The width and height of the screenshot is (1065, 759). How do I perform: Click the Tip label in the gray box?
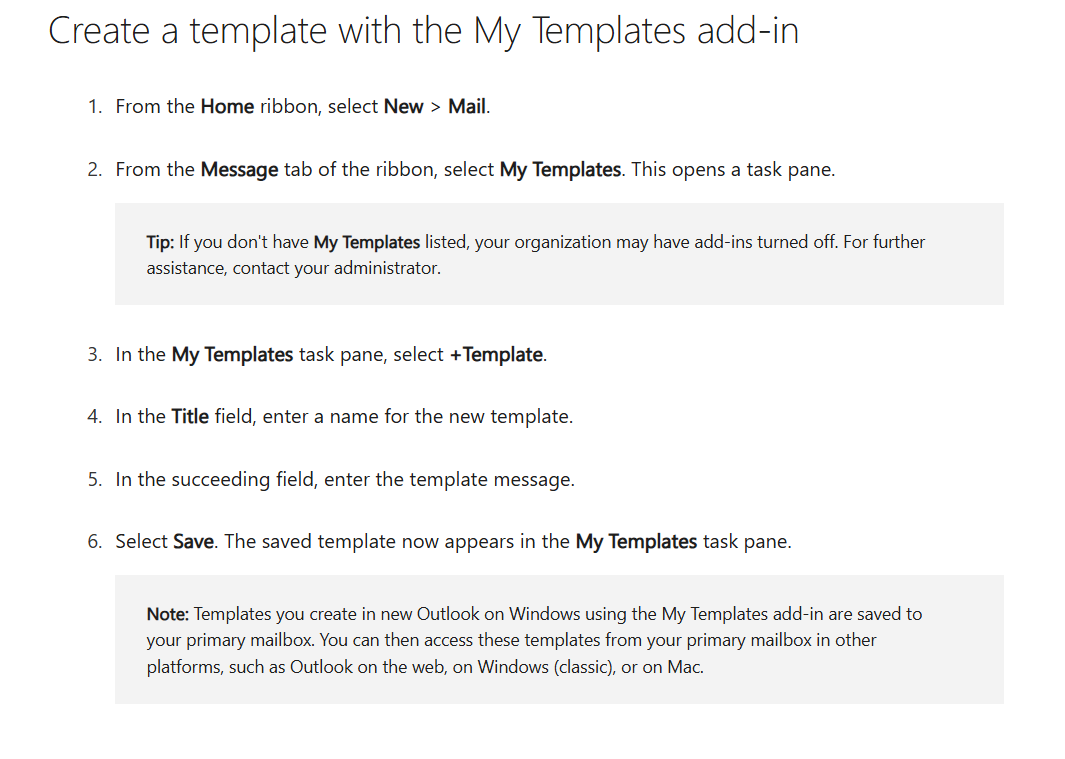[x=160, y=243]
